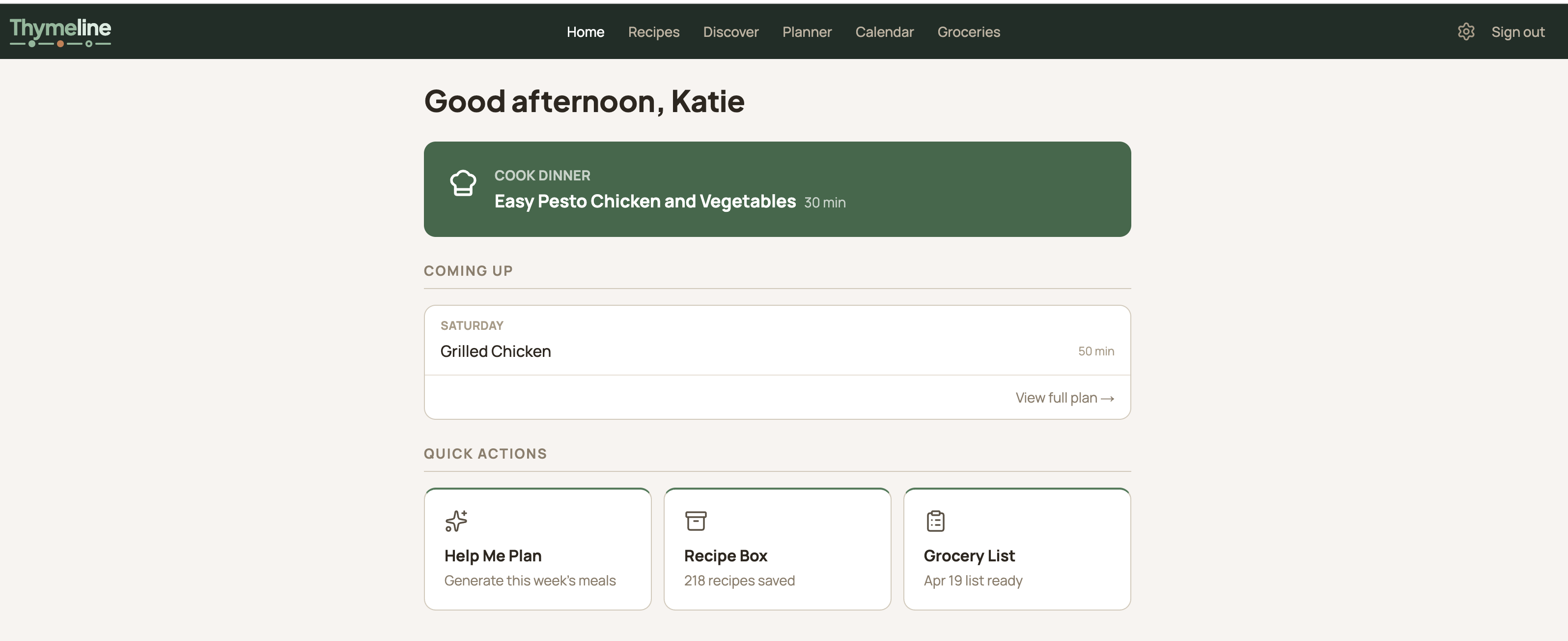The width and height of the screenshot is (1568, 641).
Task: Click the COMING UP section heading
Action: [468, 270]
